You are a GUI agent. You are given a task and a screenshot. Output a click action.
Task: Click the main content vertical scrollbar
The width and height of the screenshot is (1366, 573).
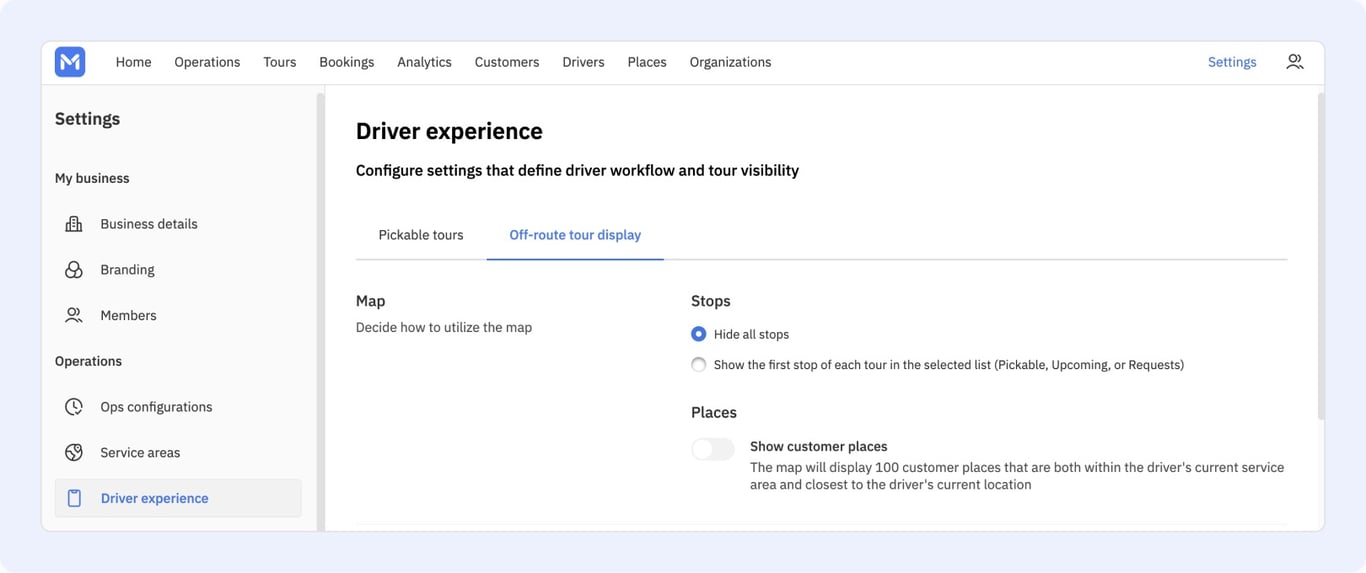click(1320, 255)
